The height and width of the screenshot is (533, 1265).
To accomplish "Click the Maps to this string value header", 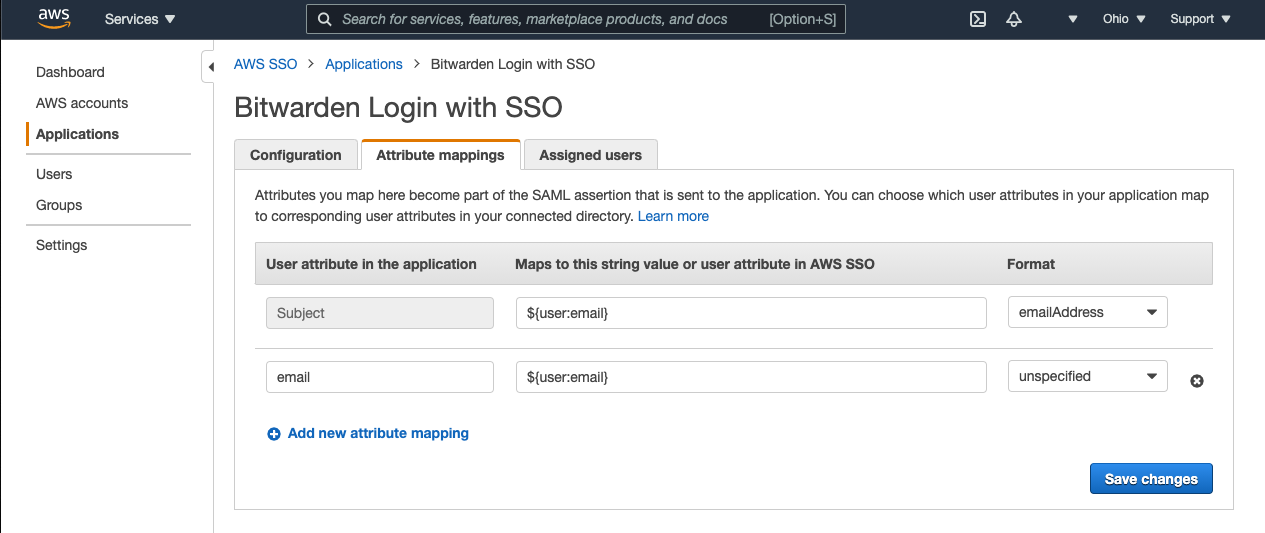I will [695, 264].
